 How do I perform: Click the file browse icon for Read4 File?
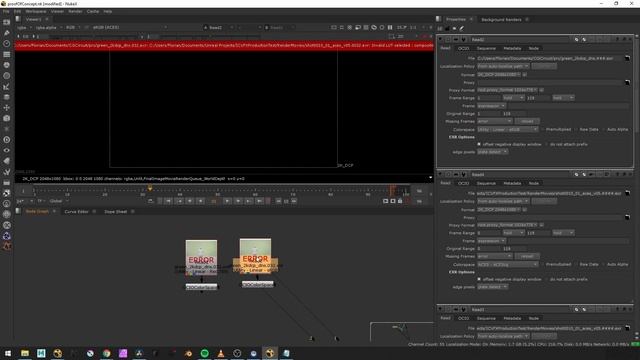(627, 193)
